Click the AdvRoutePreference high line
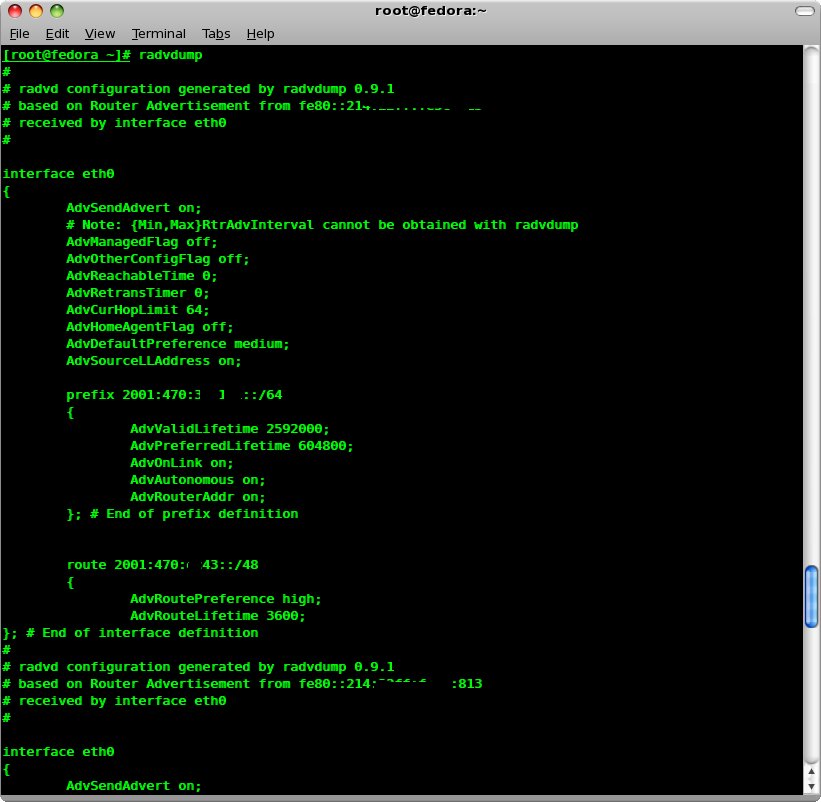This screenshot has width=821, height=802. 226,599
